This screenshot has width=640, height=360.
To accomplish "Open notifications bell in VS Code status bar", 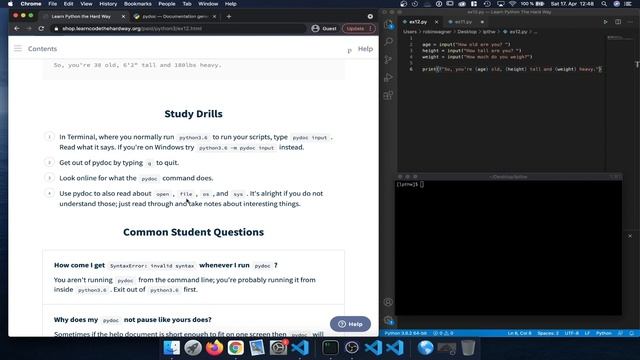I will point(631,333).
